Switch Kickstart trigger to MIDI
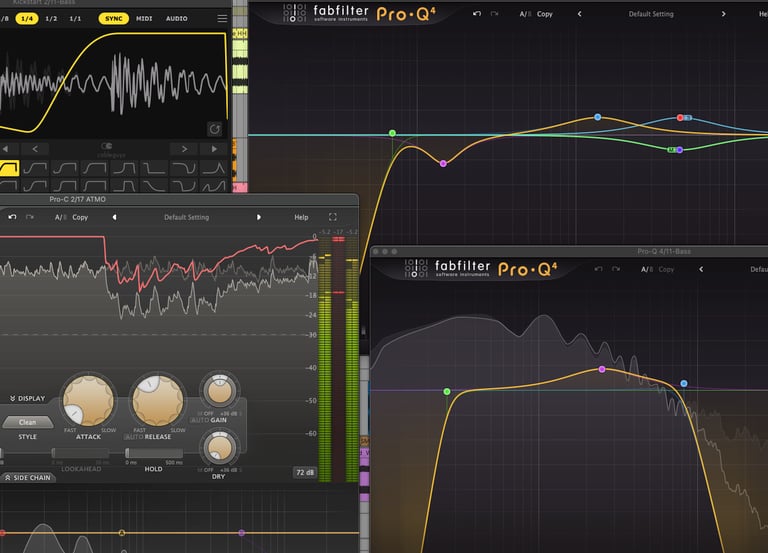This screenshot has height=553, width=768. click(x=144, y=19)
